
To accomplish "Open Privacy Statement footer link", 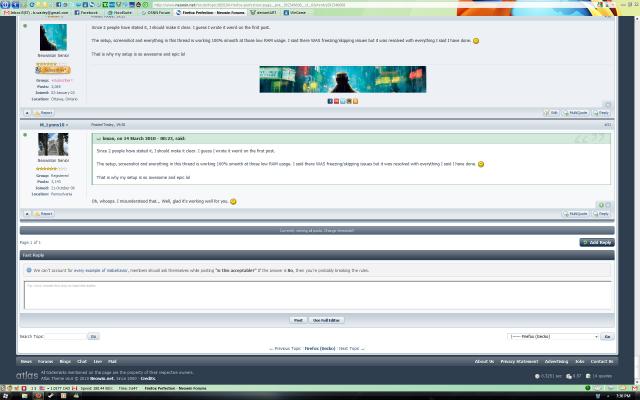I will coord(519,362).
